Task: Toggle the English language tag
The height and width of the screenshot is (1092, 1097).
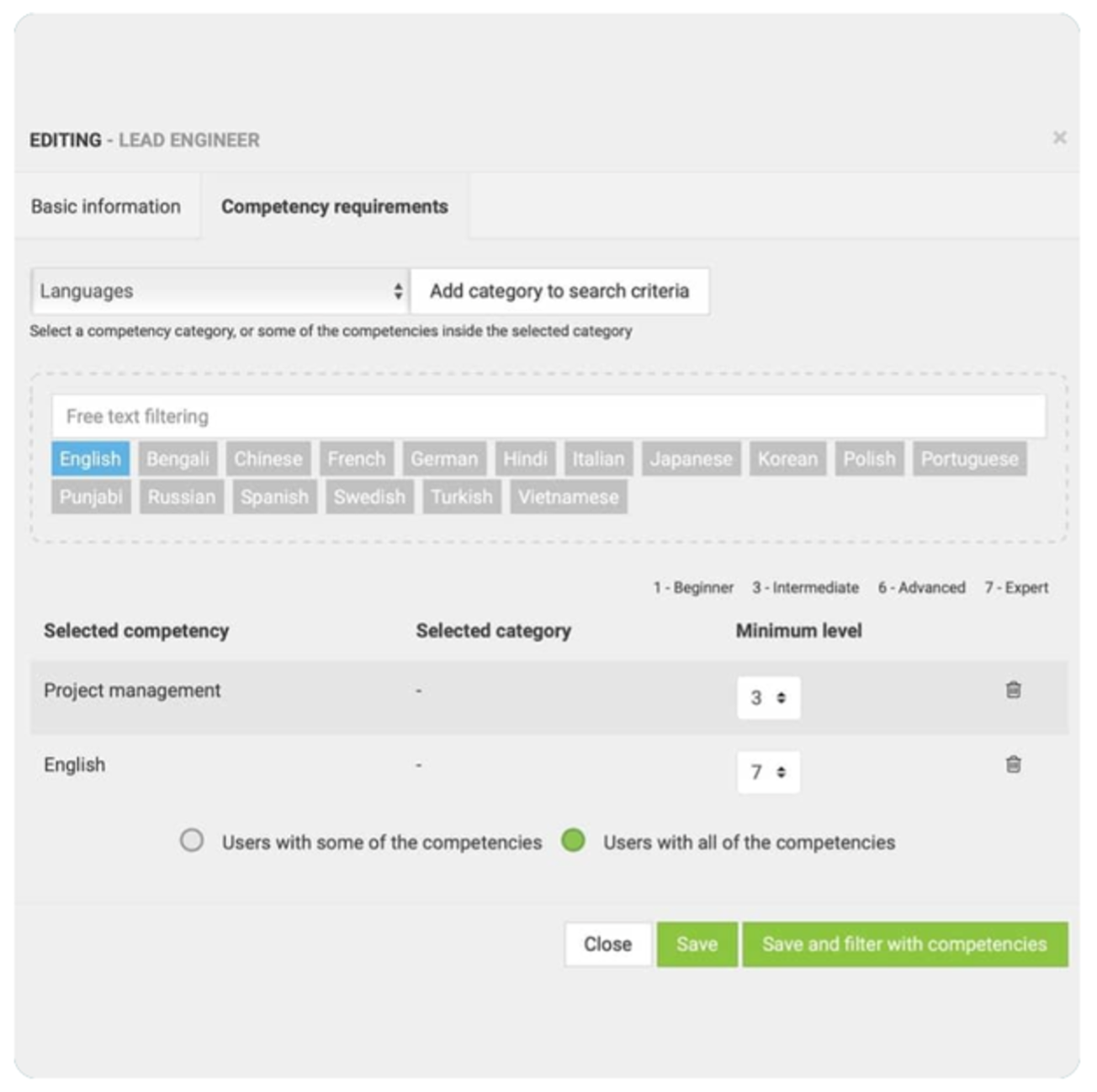Action: pyautogui.click(x=90, y=459)
